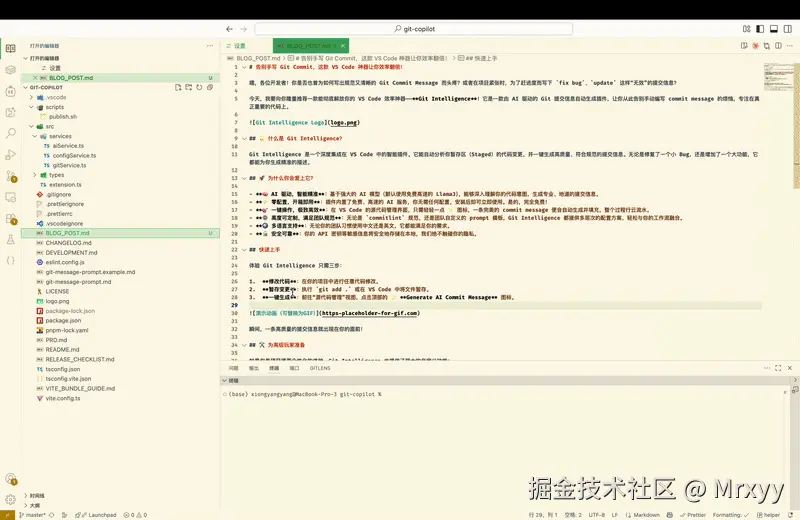Viewport: 800px width, 520px height.
Task: Open the Search view magnifier icon
Action: [x=10, y=133]
